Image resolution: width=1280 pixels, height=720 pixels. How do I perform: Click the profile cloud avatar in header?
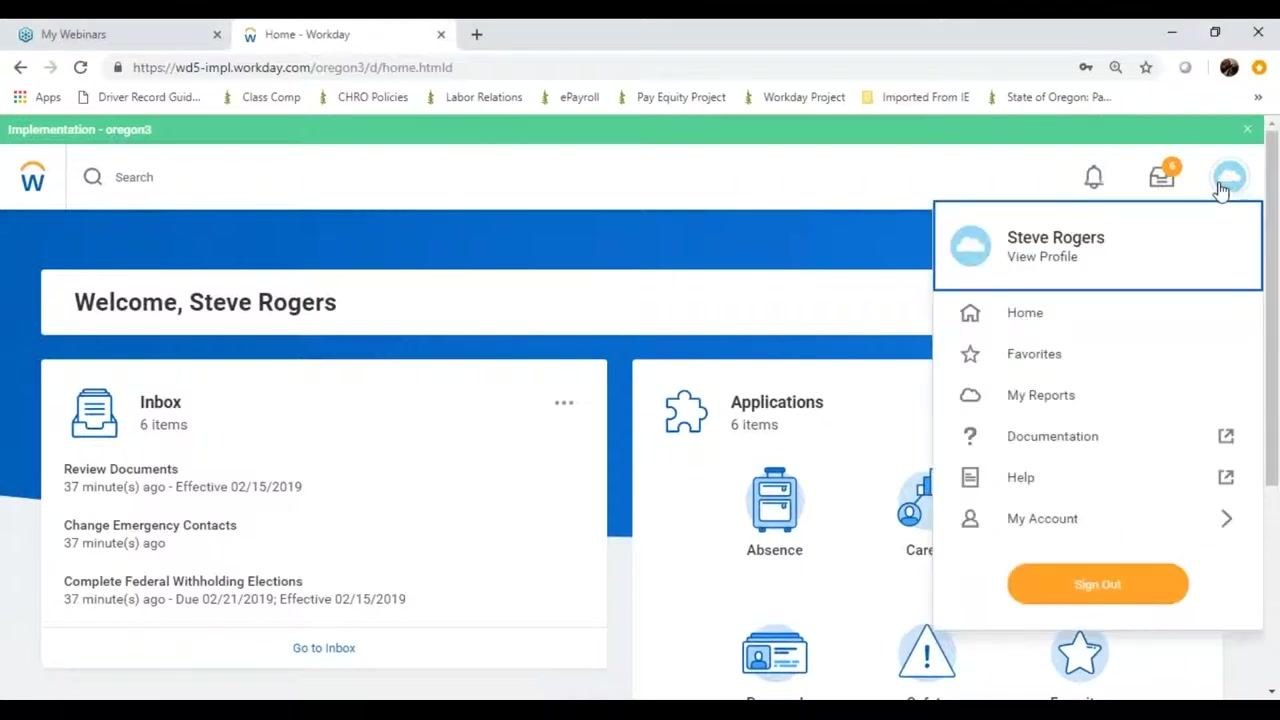tap(1229, 177)
